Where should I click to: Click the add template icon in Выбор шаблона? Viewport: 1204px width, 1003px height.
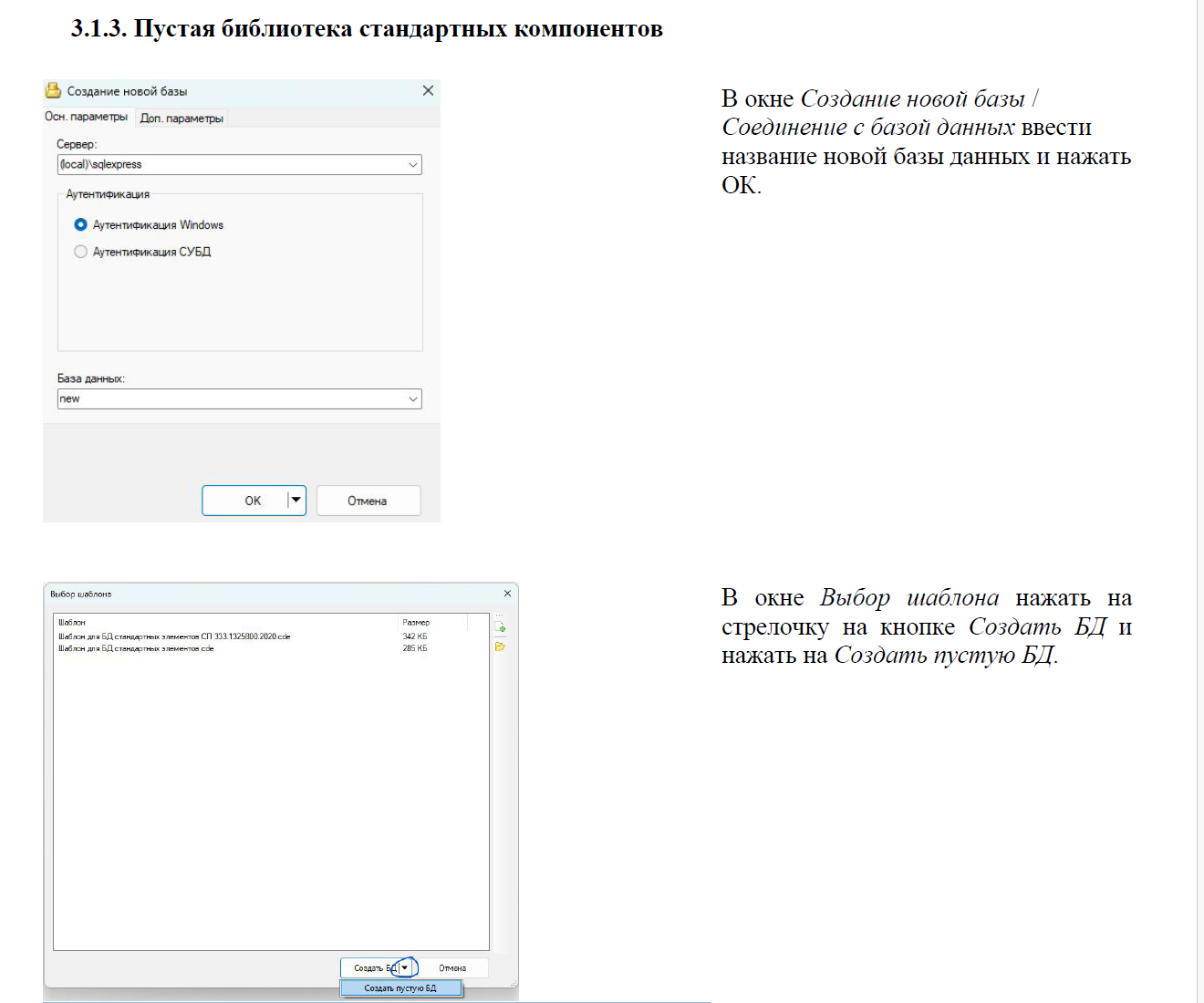click(500, 626)
